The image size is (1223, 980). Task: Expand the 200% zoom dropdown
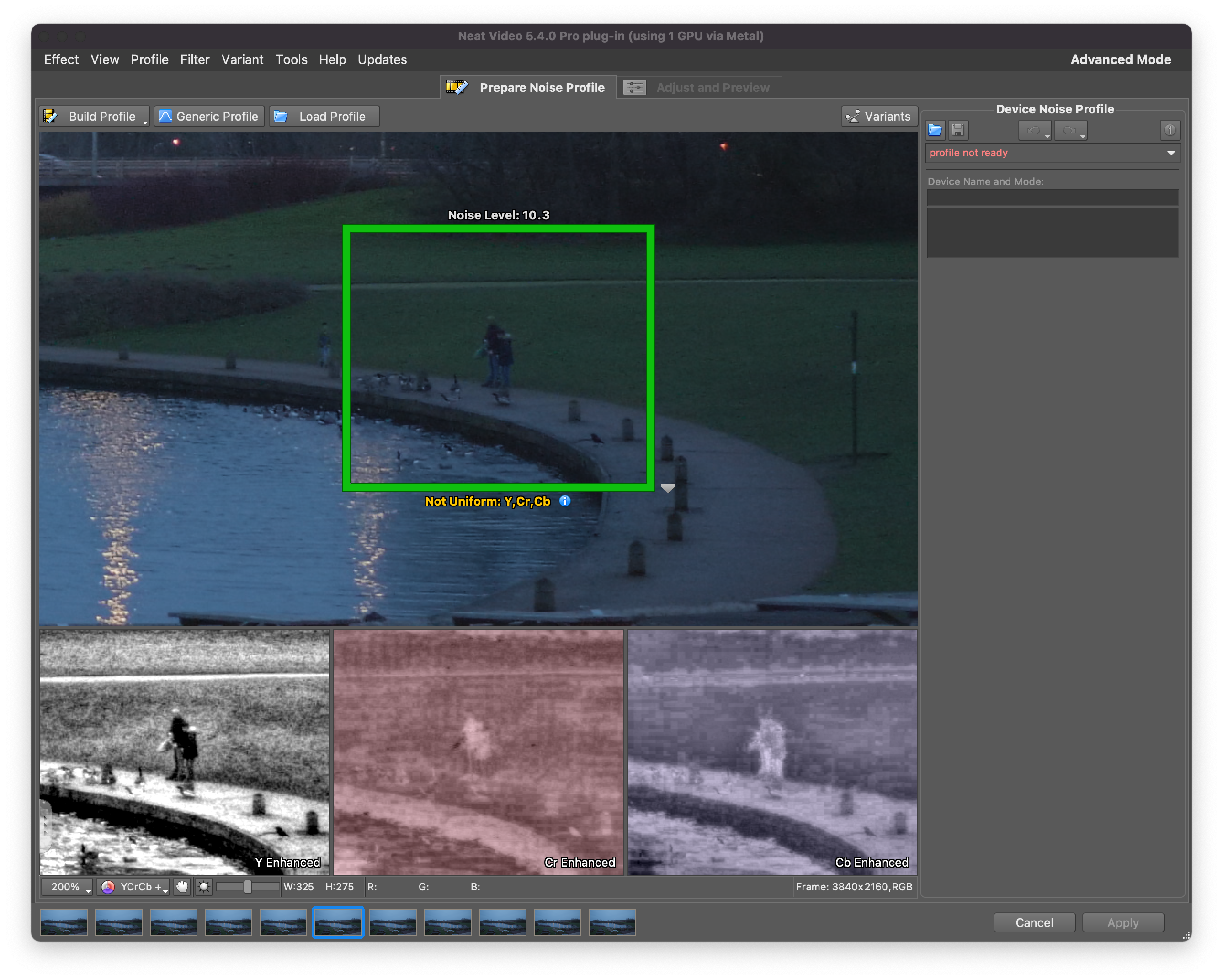[67, 886]
